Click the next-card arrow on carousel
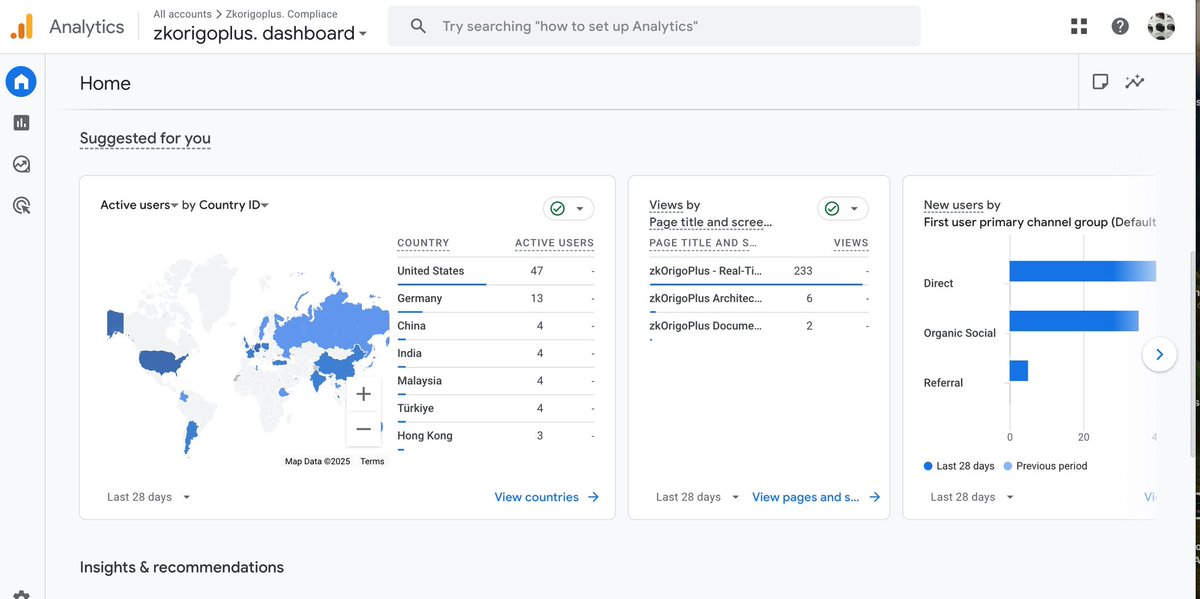The image size is (1200, 599). click(x=1159, y=354)
